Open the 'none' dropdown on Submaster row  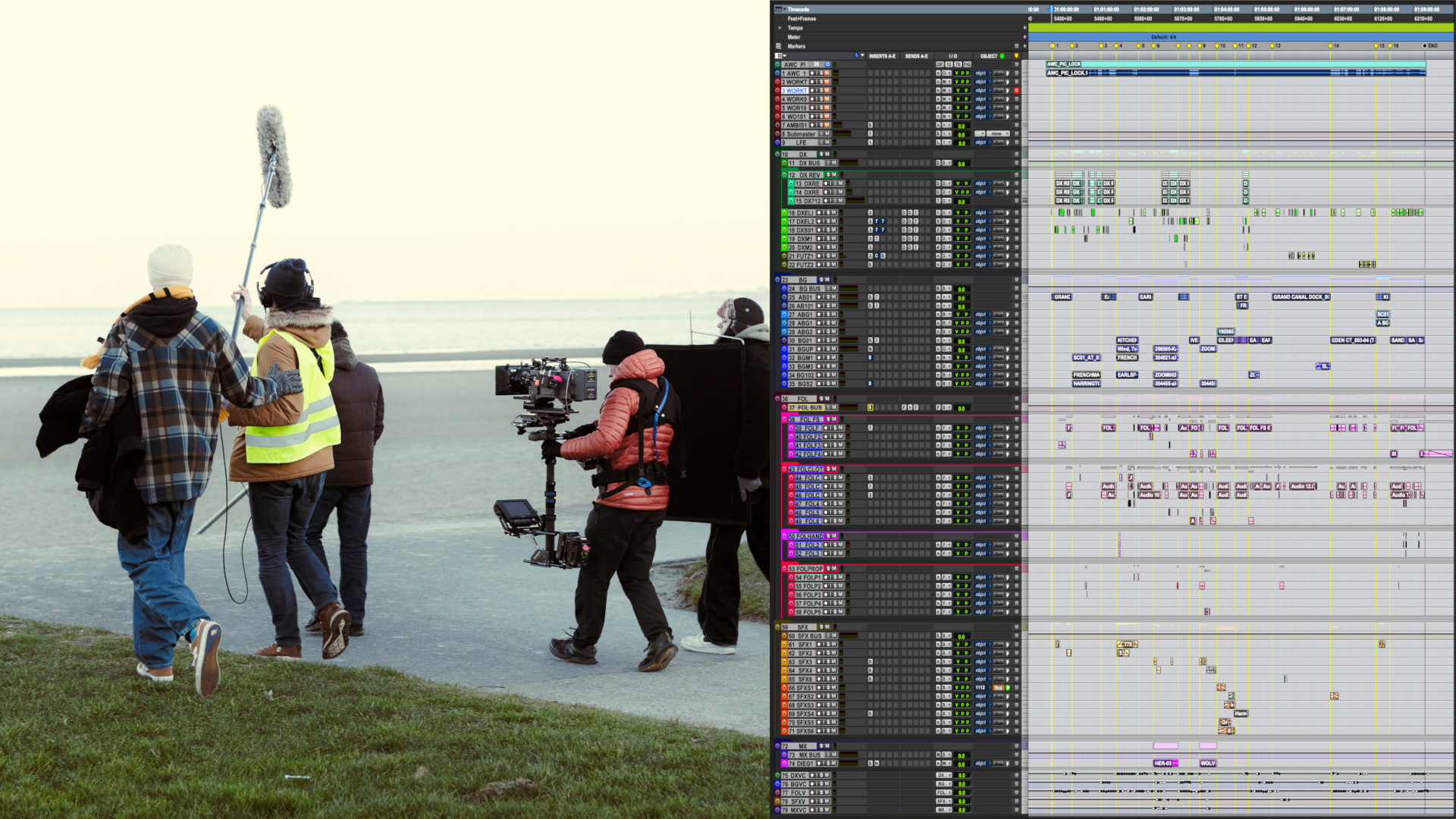997,133
